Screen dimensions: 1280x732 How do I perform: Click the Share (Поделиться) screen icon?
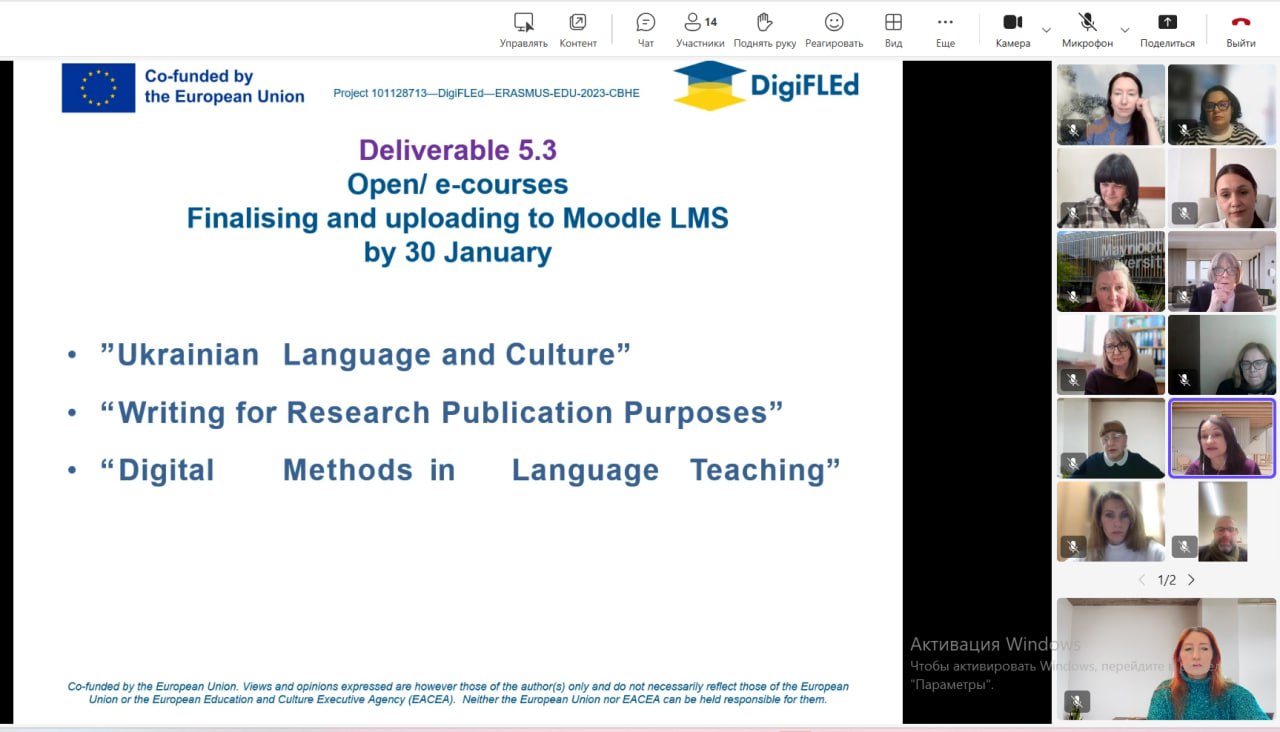pos(1167,29)
